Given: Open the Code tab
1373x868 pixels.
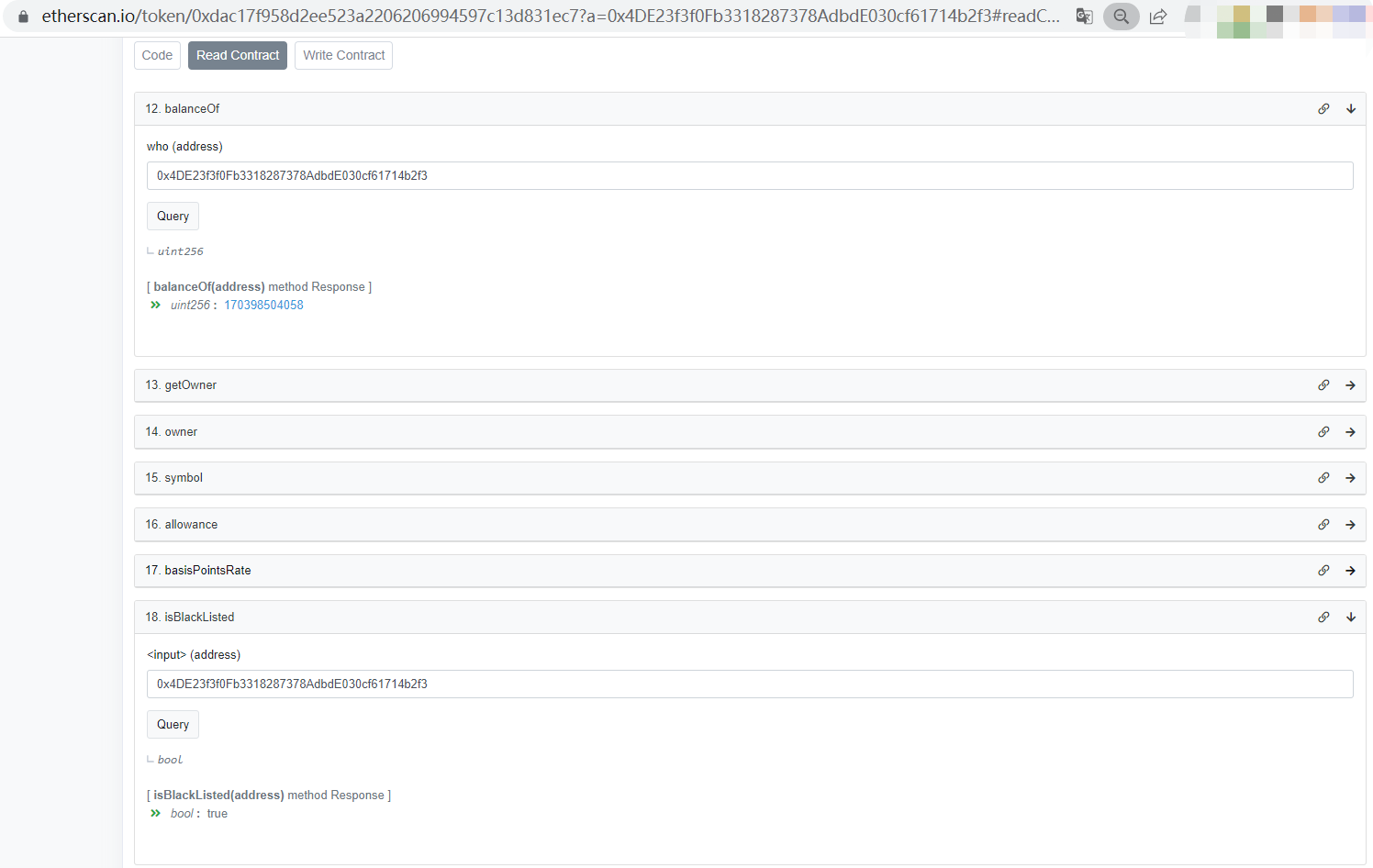Looking at the screenshot, I should pos(157,55).
